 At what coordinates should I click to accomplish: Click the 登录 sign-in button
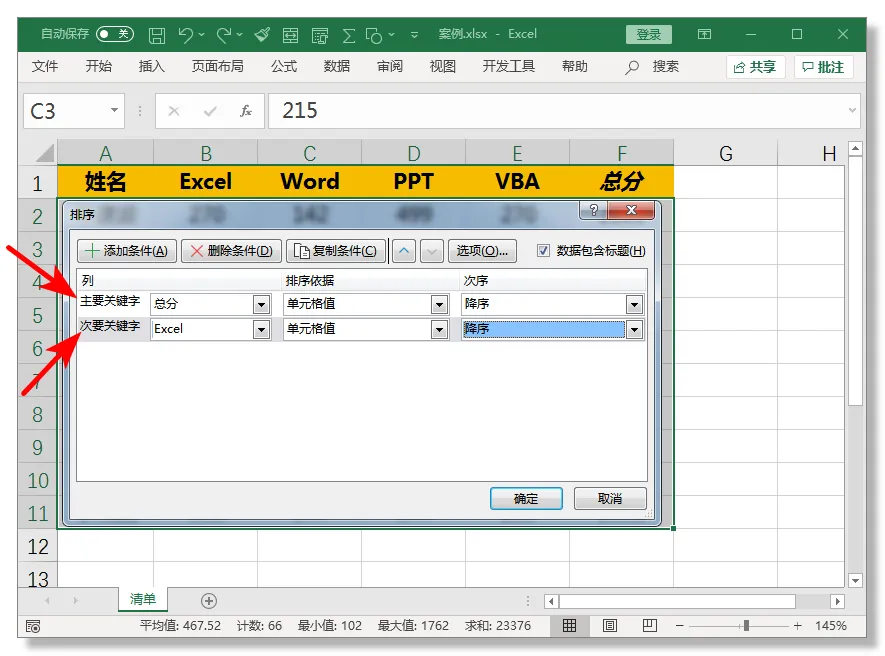pos(649,34)
